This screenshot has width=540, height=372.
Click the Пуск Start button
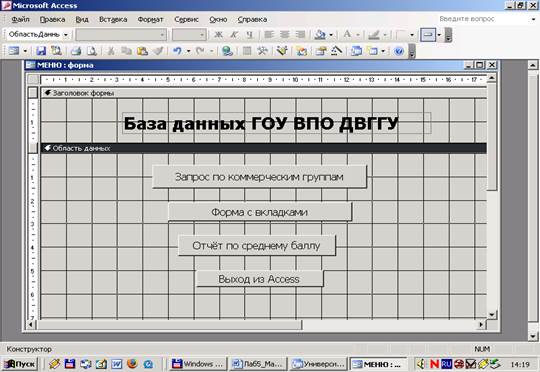pos(20,364)
